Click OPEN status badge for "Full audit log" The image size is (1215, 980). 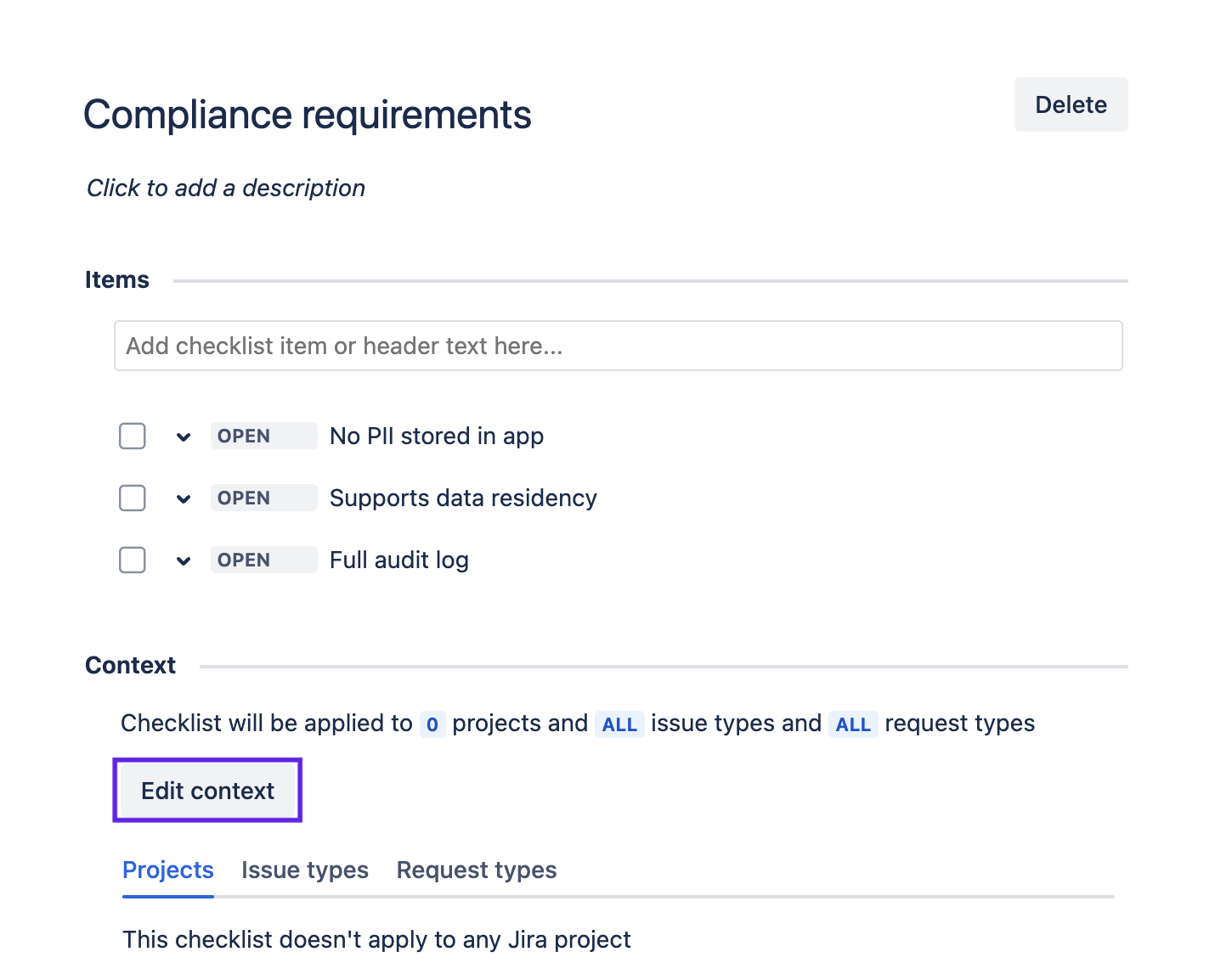point(263,560)
